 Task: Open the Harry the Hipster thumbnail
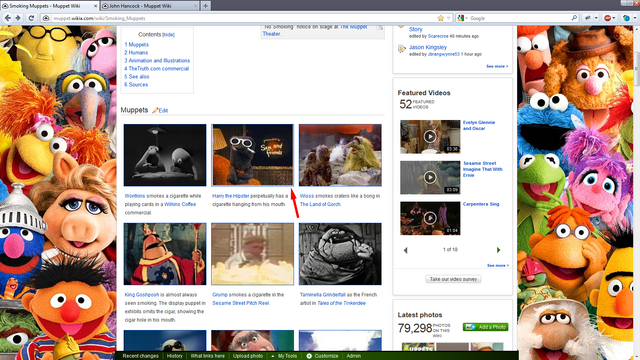click(x=252, y=155)
